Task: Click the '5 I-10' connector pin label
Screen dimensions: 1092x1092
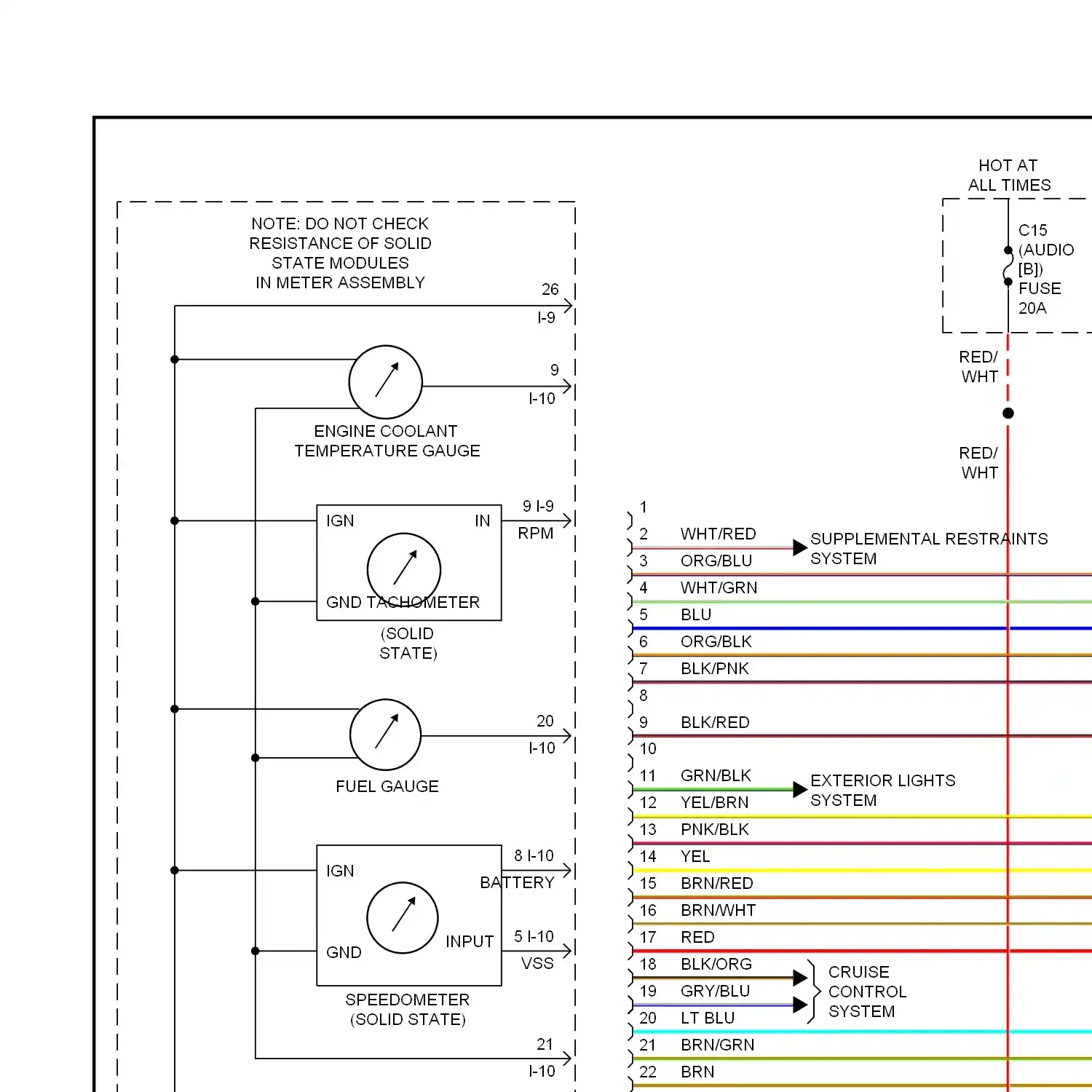Action: click(x=534, y=936)
